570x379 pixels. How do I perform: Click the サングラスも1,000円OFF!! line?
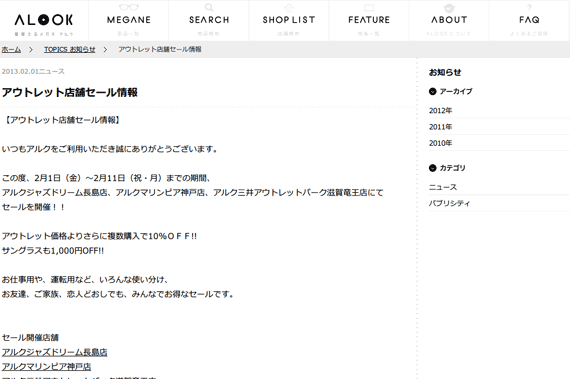pyautogui.click(x=53, y=251)
